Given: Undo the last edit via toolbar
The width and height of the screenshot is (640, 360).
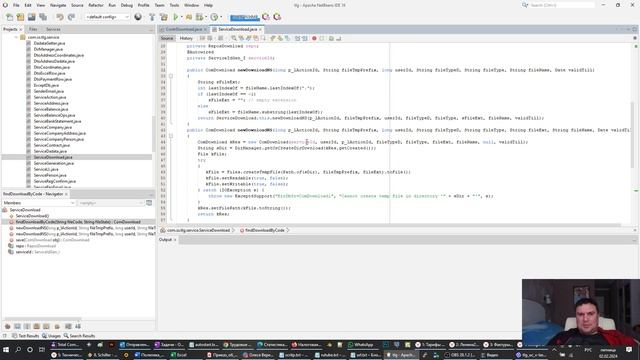Looking at the screenshot, I should click(x=60, y=17).
